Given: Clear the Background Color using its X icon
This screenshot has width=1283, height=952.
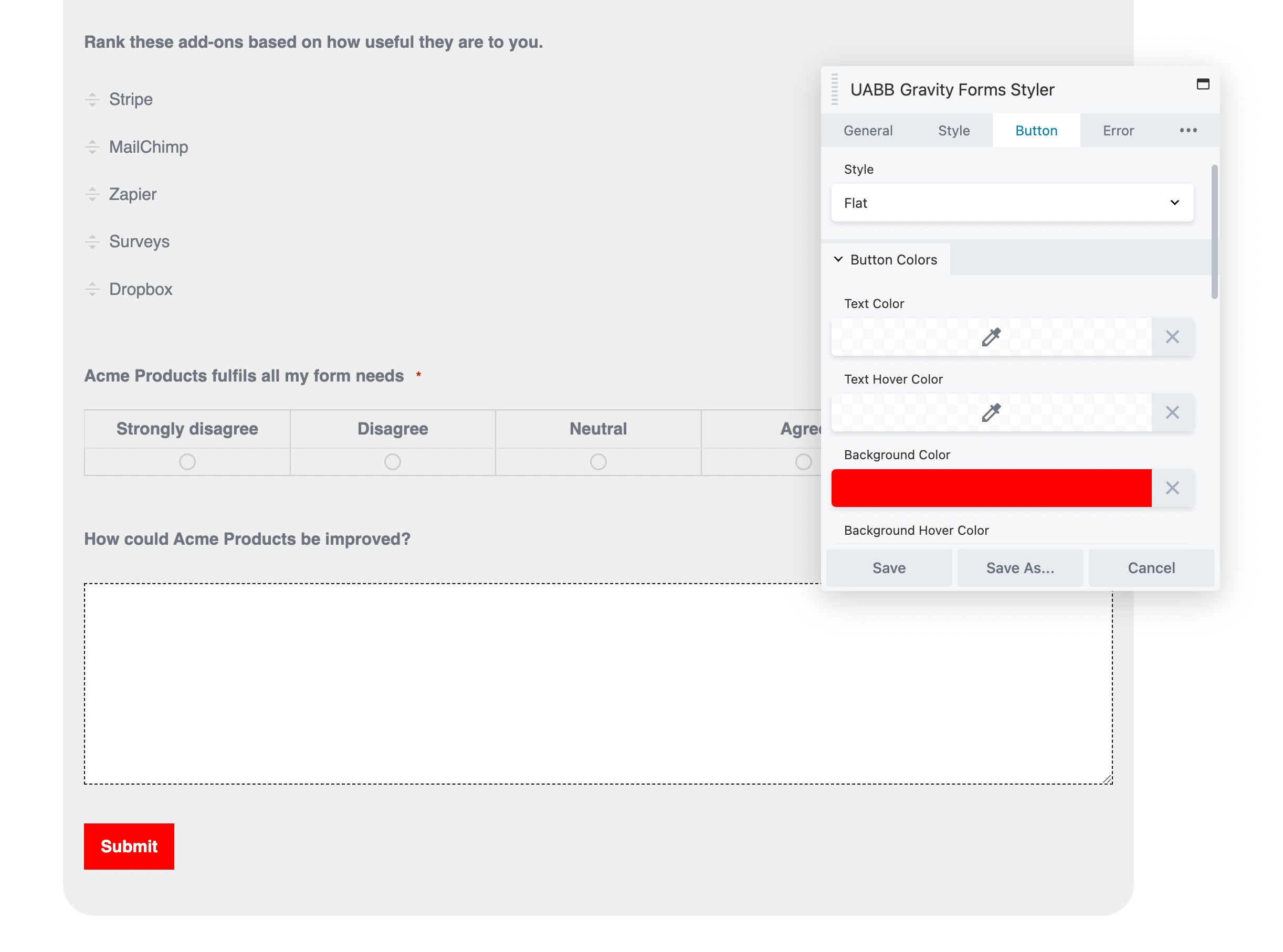Looking at the screenshot, I should (x=1172, y=488).
